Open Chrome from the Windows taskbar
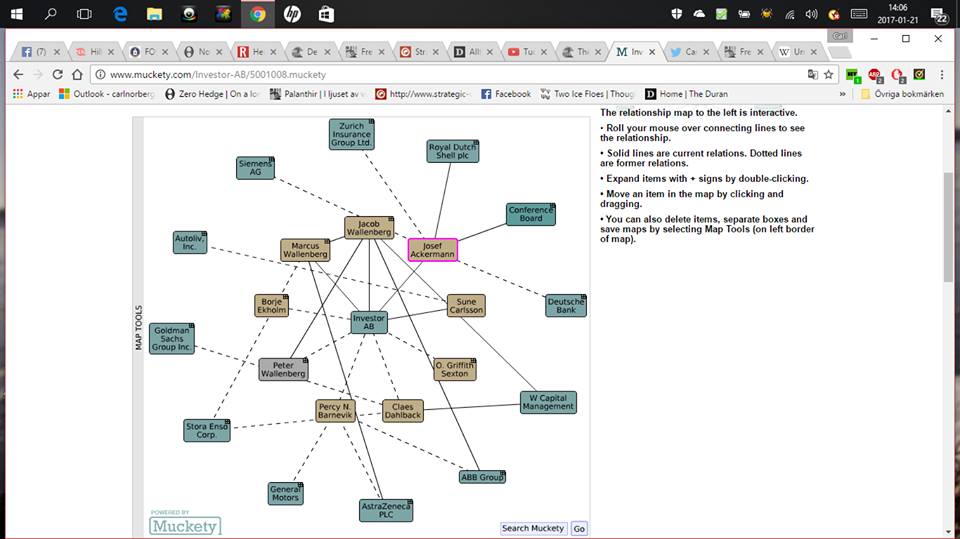The width and height of the screenshot is (960, 539). pos(257,14)
